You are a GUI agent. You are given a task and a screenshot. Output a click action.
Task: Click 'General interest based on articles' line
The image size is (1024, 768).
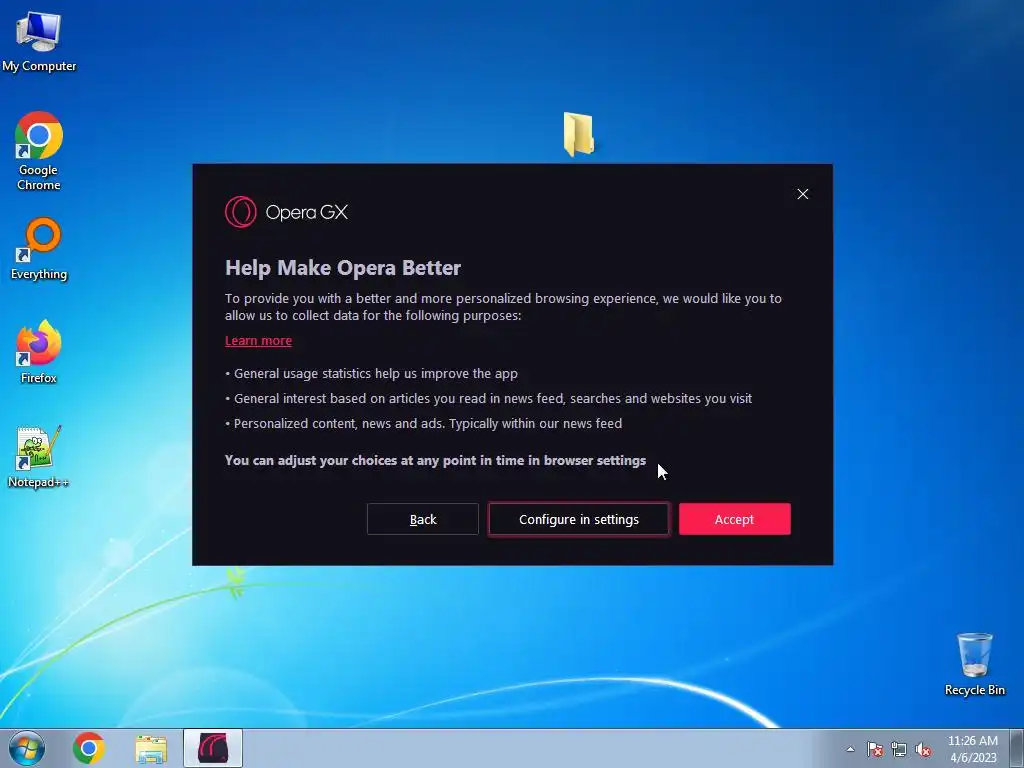click(x=488, y=398)
